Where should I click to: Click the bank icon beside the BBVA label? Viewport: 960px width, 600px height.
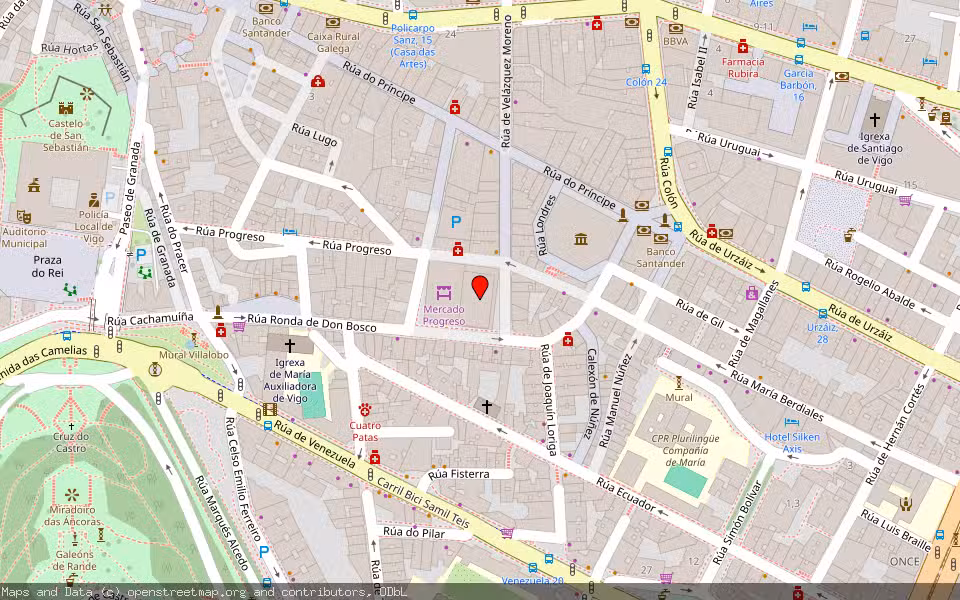click(675, 28)
